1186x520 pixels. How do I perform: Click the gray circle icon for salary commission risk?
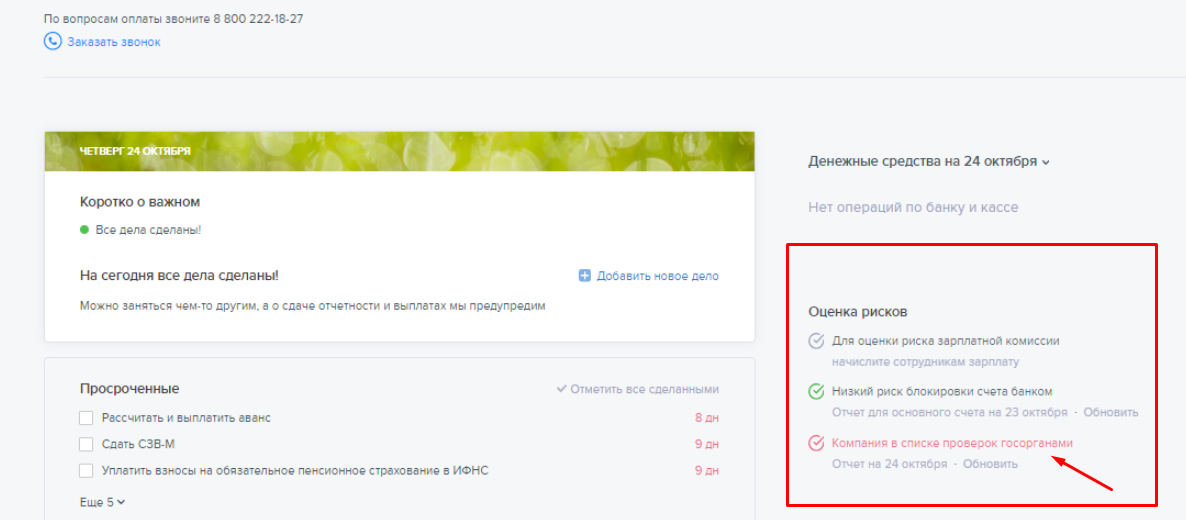pos(816,341)
